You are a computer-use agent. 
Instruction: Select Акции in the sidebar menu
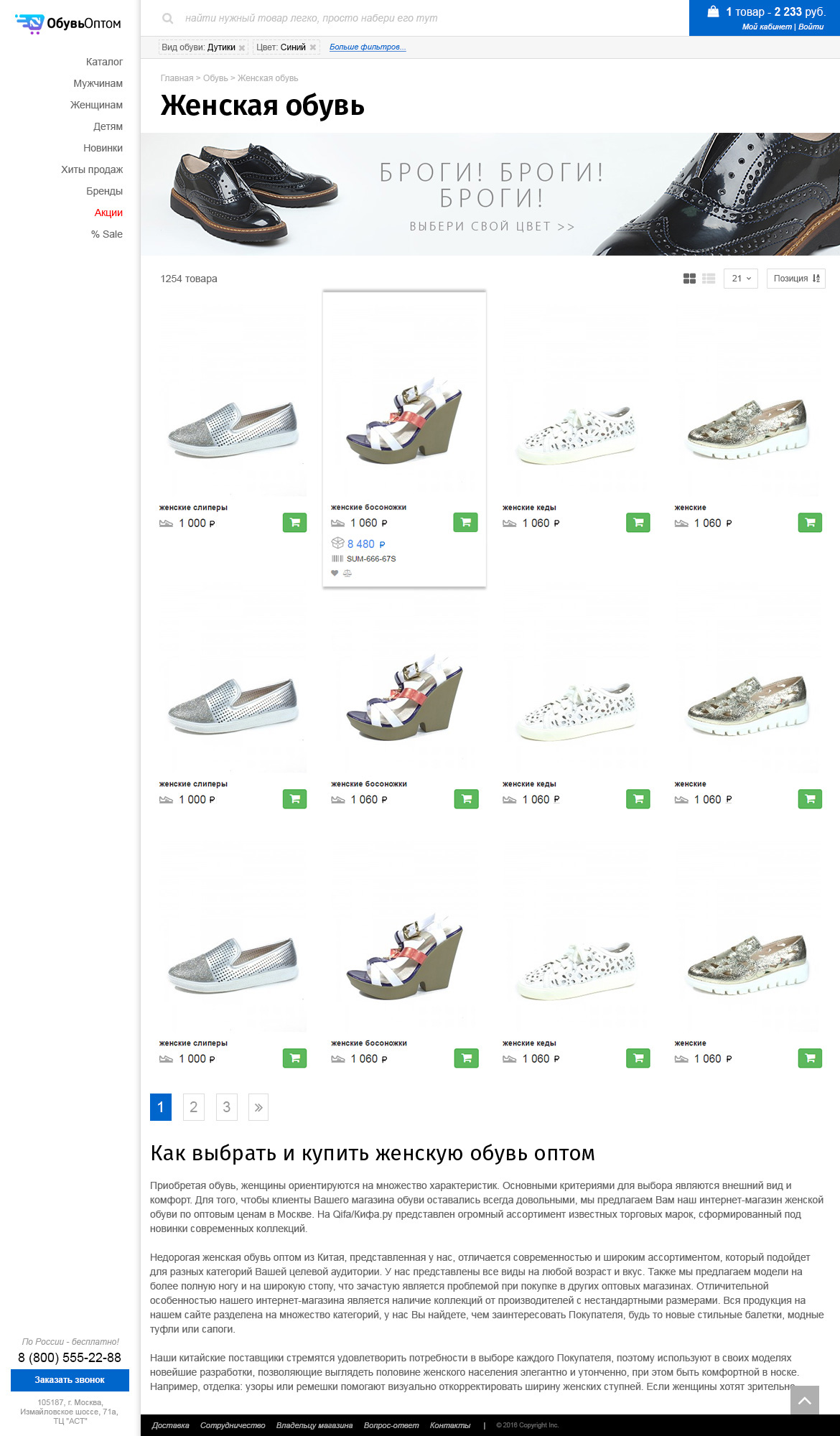[108, 213]
